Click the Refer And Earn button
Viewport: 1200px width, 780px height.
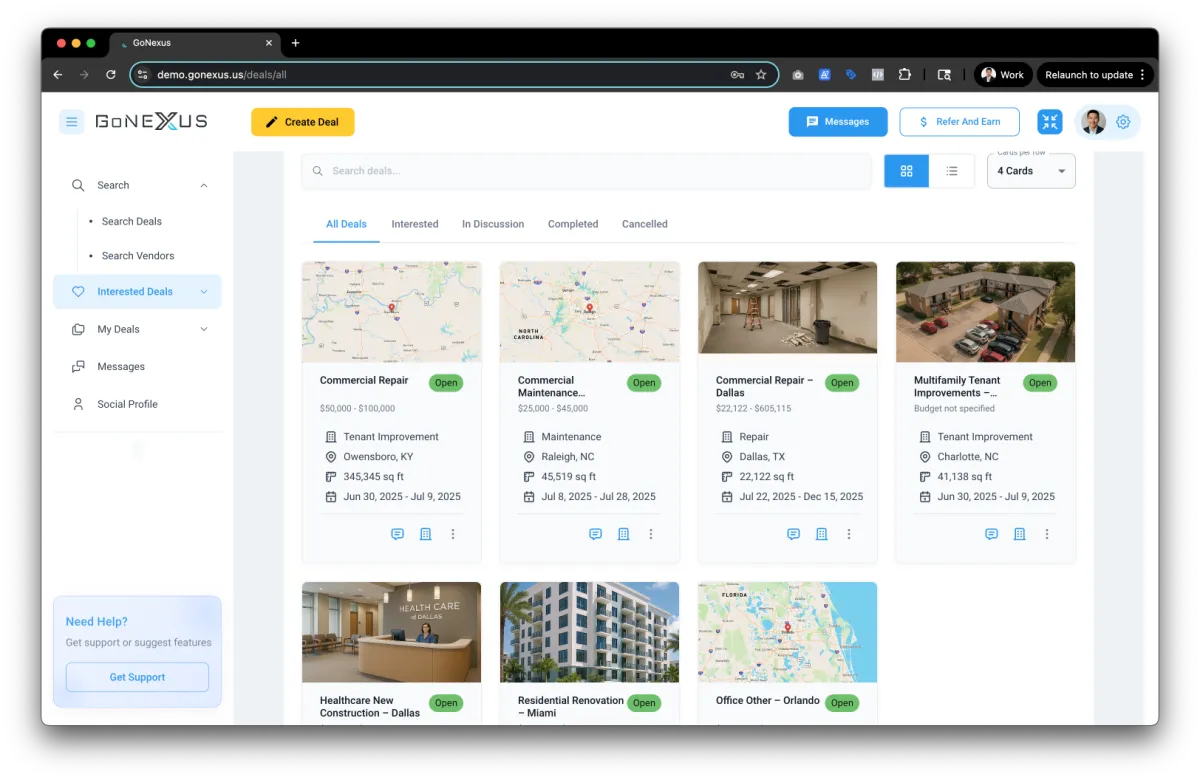point(960,122)
